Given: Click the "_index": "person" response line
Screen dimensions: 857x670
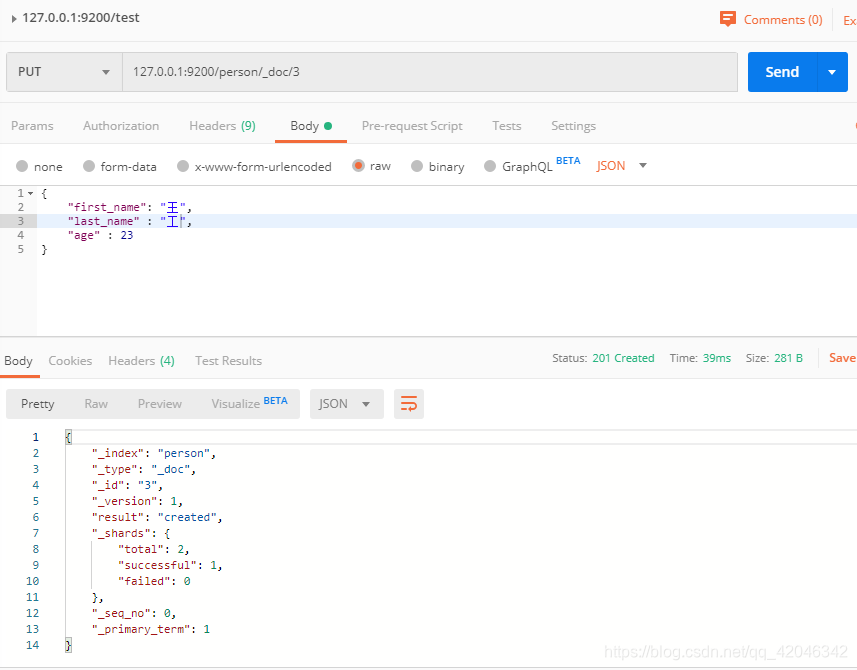Looking at the screenshot, I should point(154,454).
